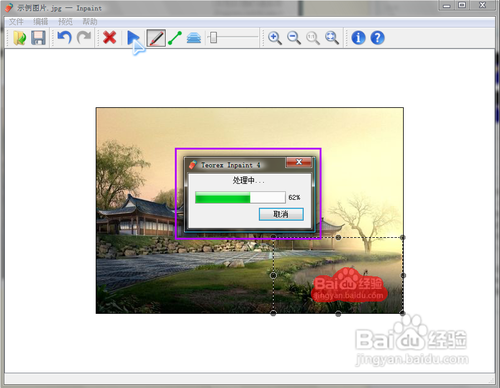
Task: Clear selection with the red X icon
Action: 110,37
